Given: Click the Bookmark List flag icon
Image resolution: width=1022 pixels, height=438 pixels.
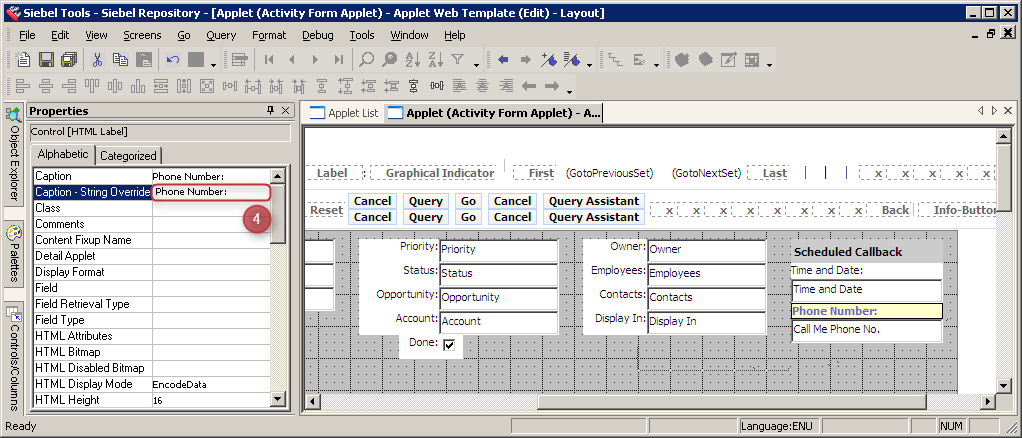Looking at the screenshot, I should click(572, 60).
